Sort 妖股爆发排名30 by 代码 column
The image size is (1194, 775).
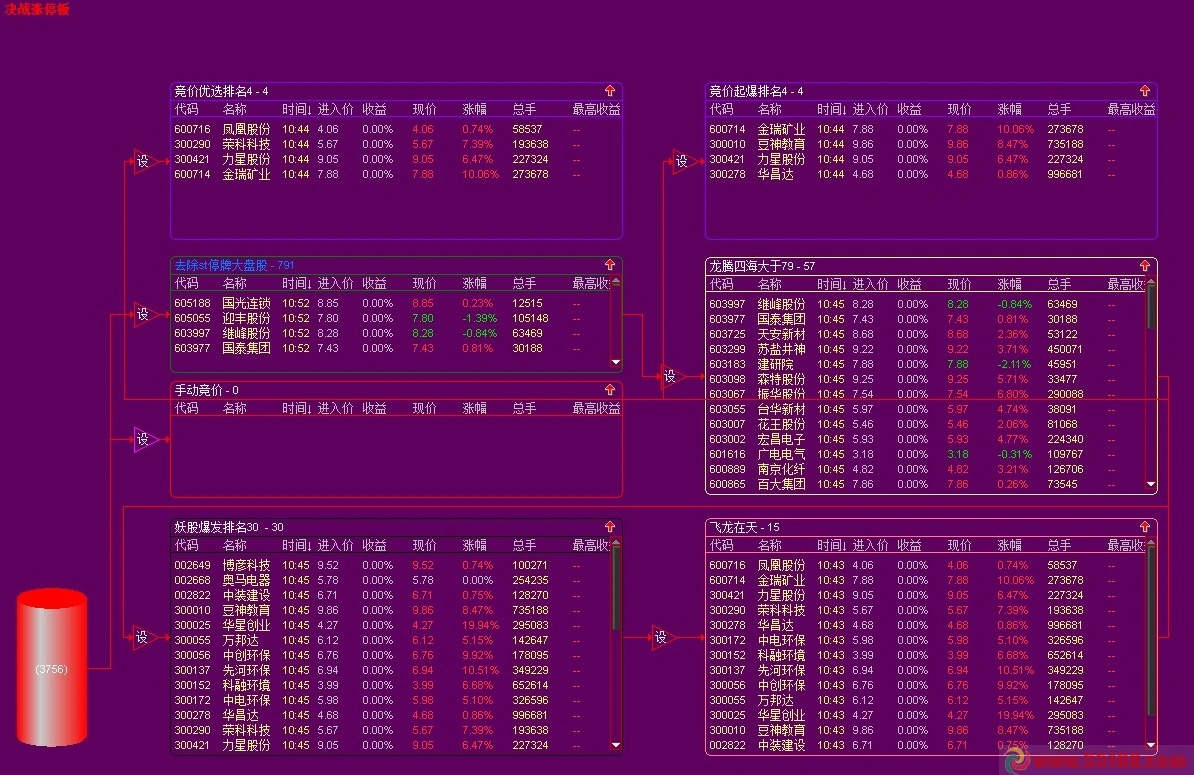(187, 545)
